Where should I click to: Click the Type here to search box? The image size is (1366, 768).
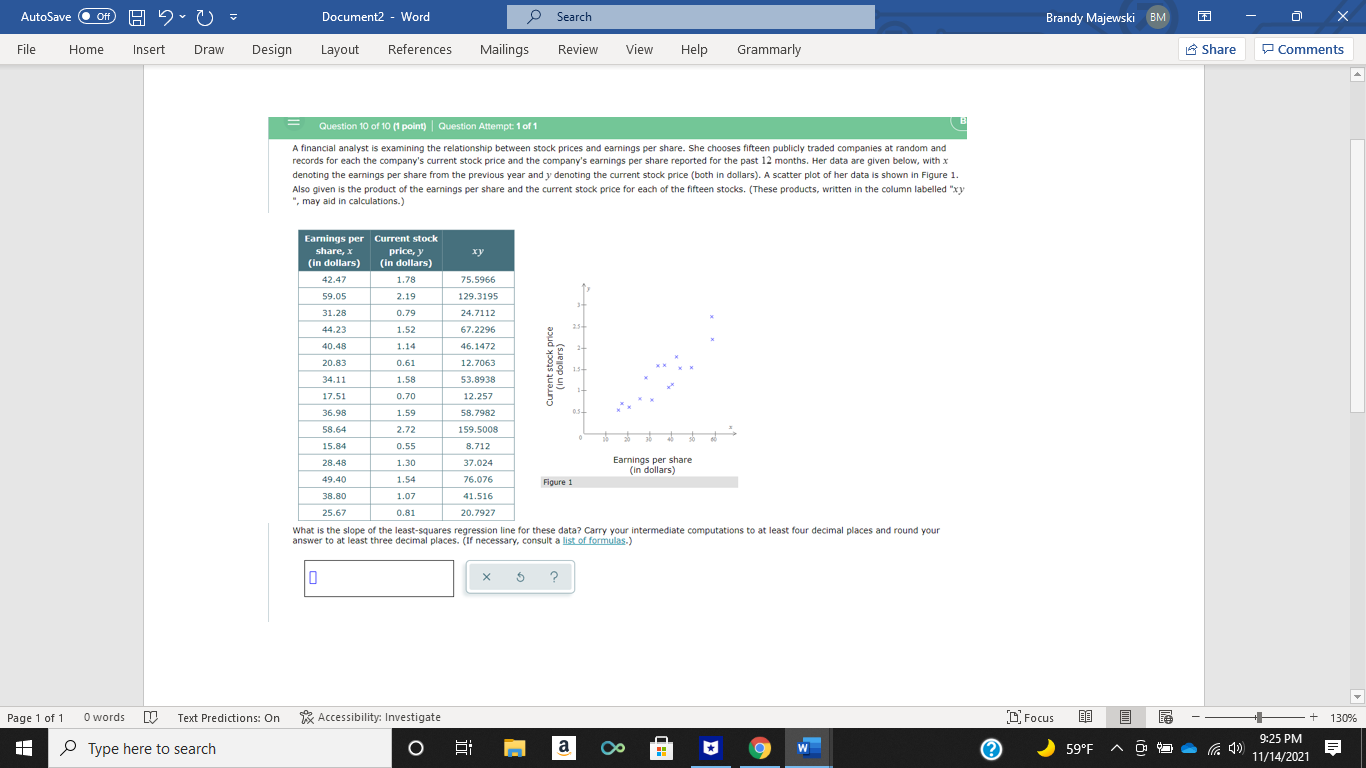point(219,748)
